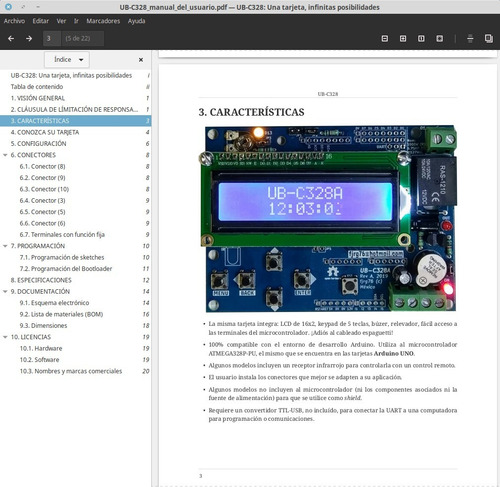This screenshot has width=500, height=487.
Task: Click the maximize window icon in title bar
Action: [23, 7]
